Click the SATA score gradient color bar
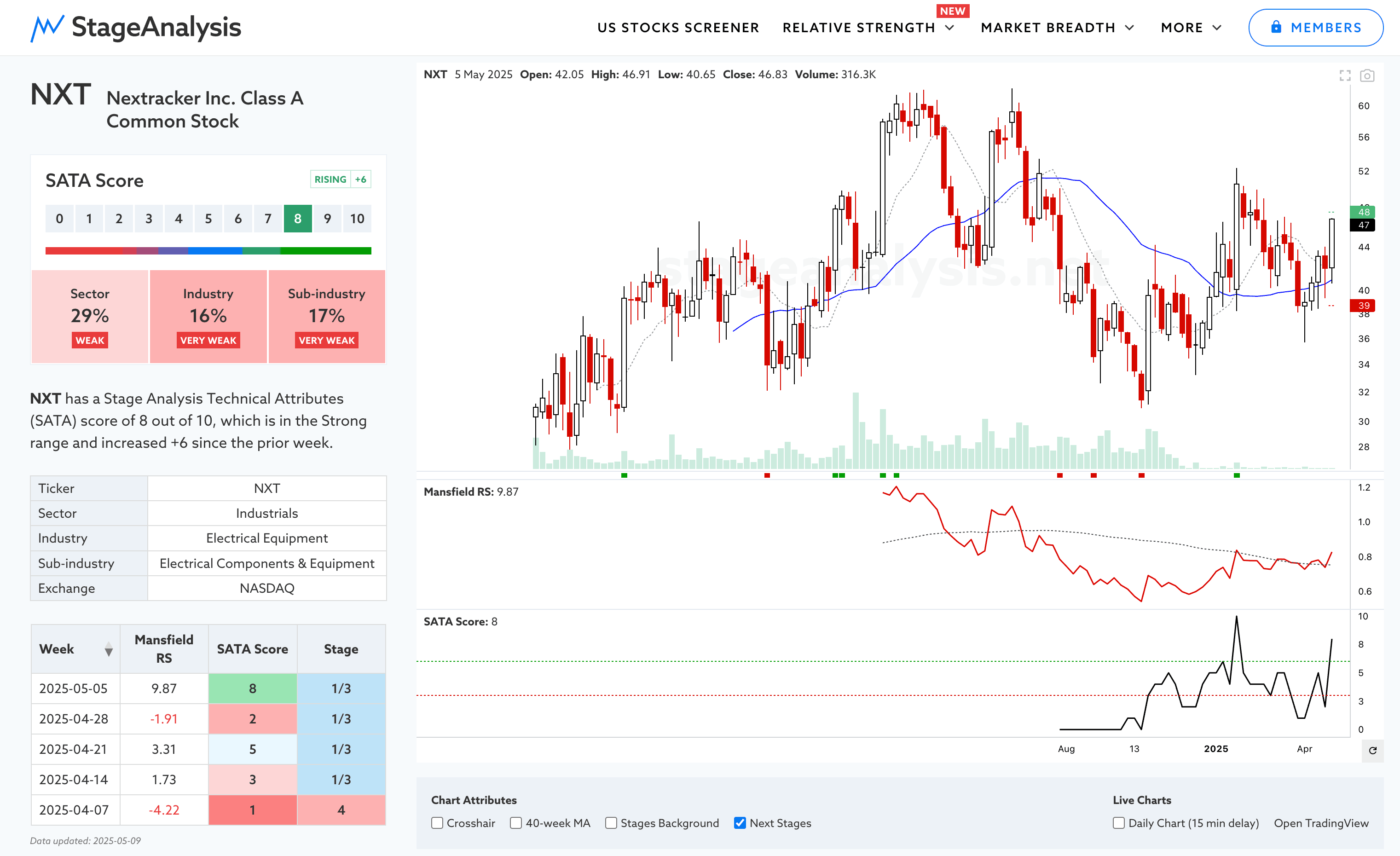This screenshot has width=1400, height=856. coord(208,250)
